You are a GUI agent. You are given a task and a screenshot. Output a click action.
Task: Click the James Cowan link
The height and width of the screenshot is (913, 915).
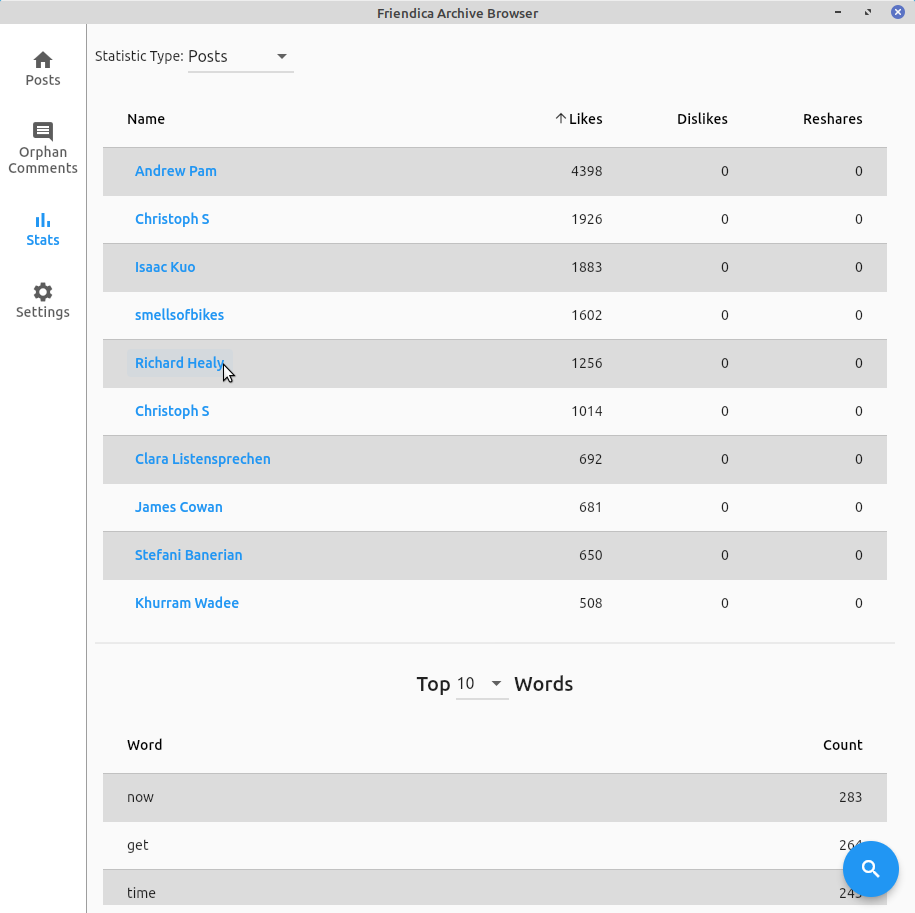pos(179,507)
